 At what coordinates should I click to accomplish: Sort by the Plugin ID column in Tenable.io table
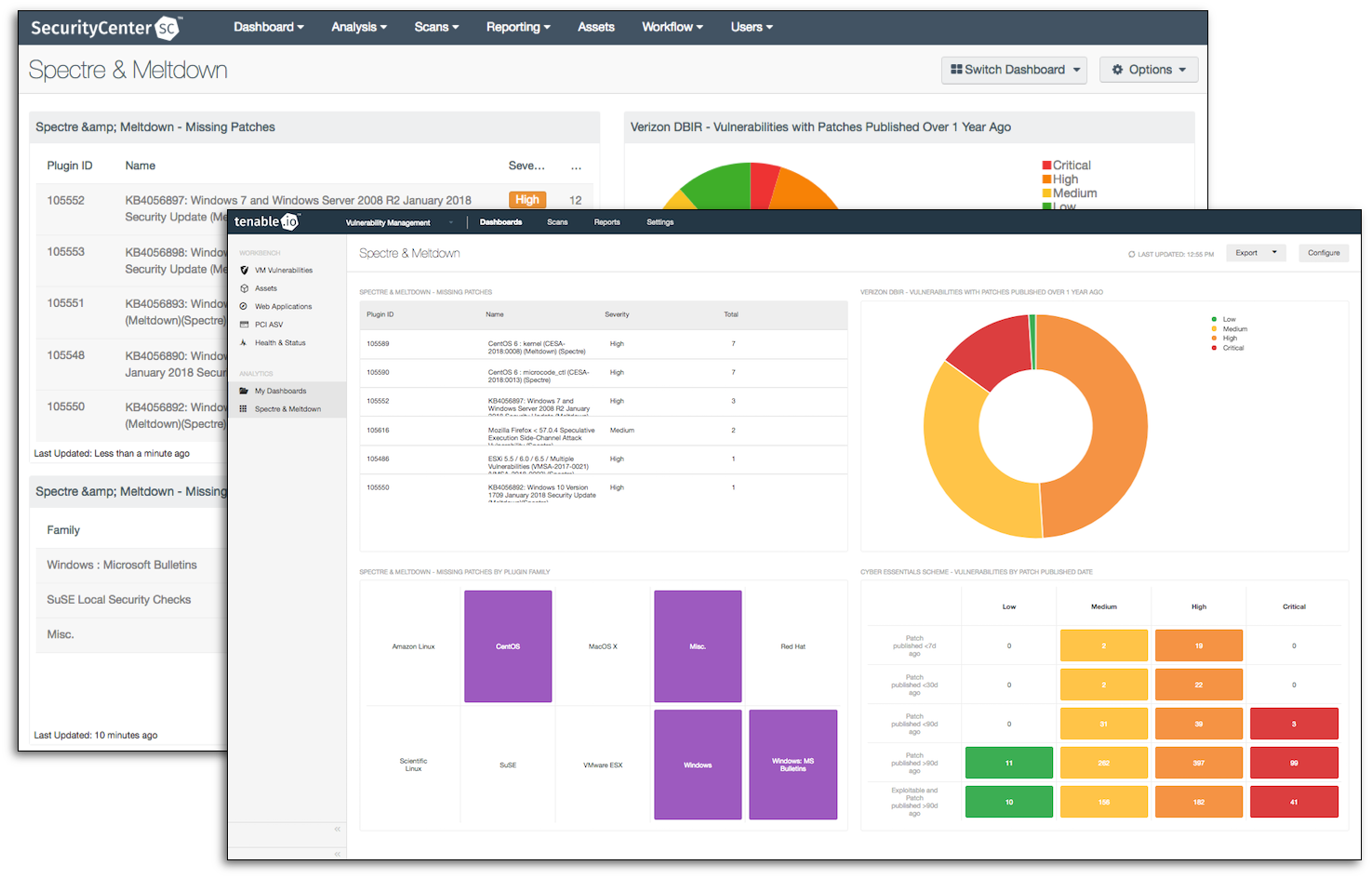pyautogui.click(x=380, y=314)
